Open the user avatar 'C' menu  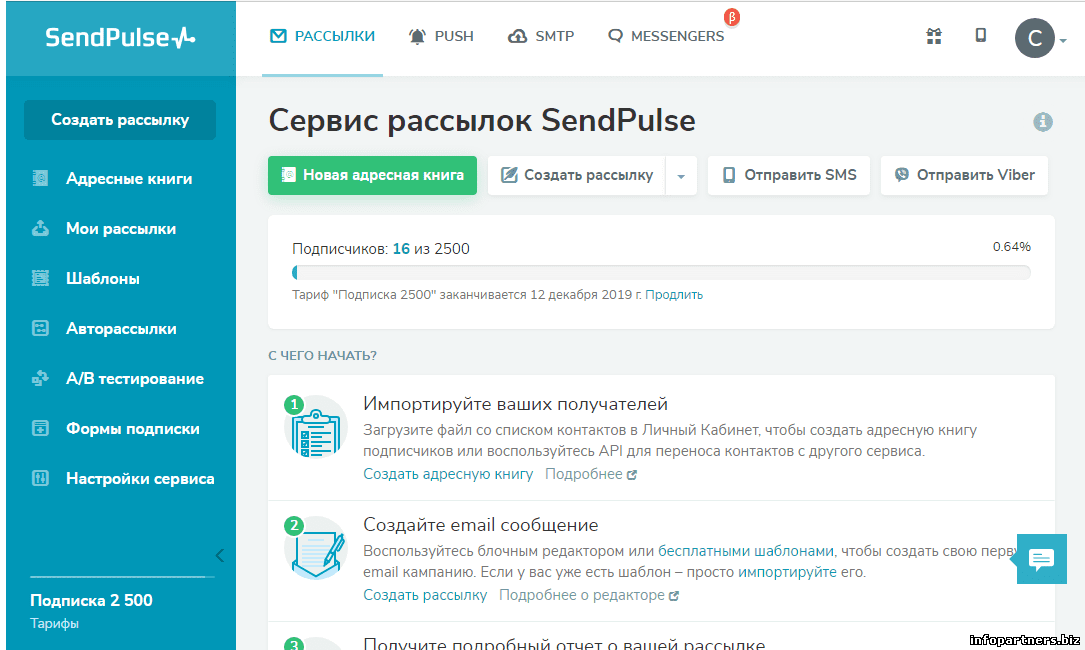click(x=1034, y=38)
